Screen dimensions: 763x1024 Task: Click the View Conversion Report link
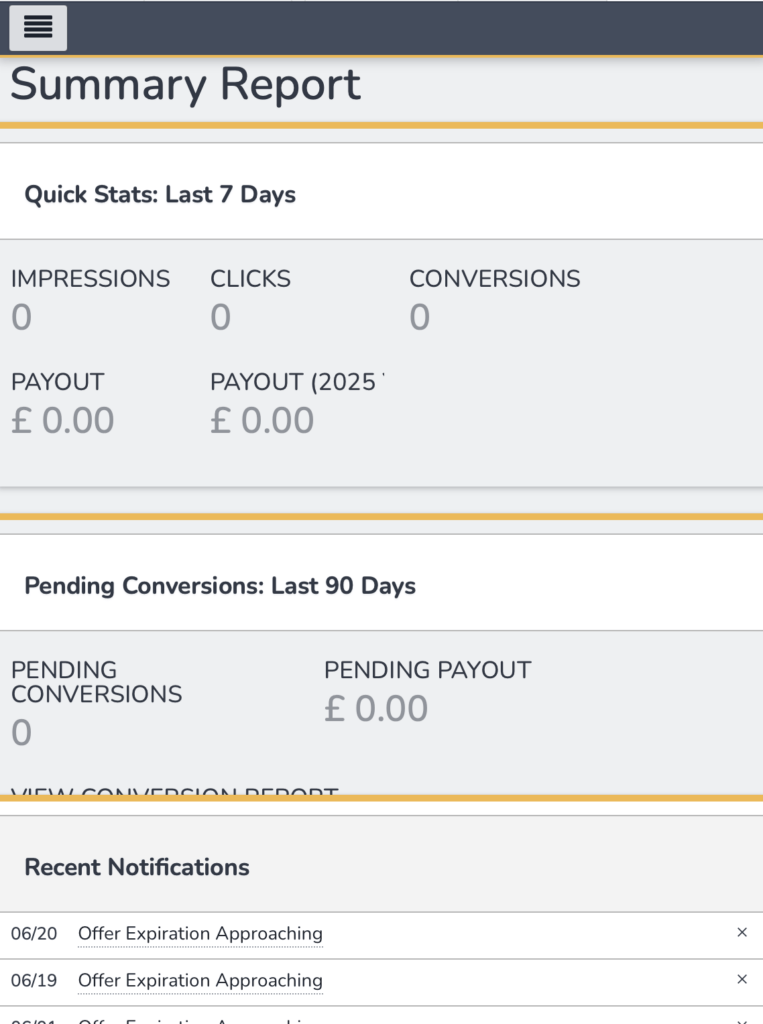pyautogui.click(x=175, y=793)
